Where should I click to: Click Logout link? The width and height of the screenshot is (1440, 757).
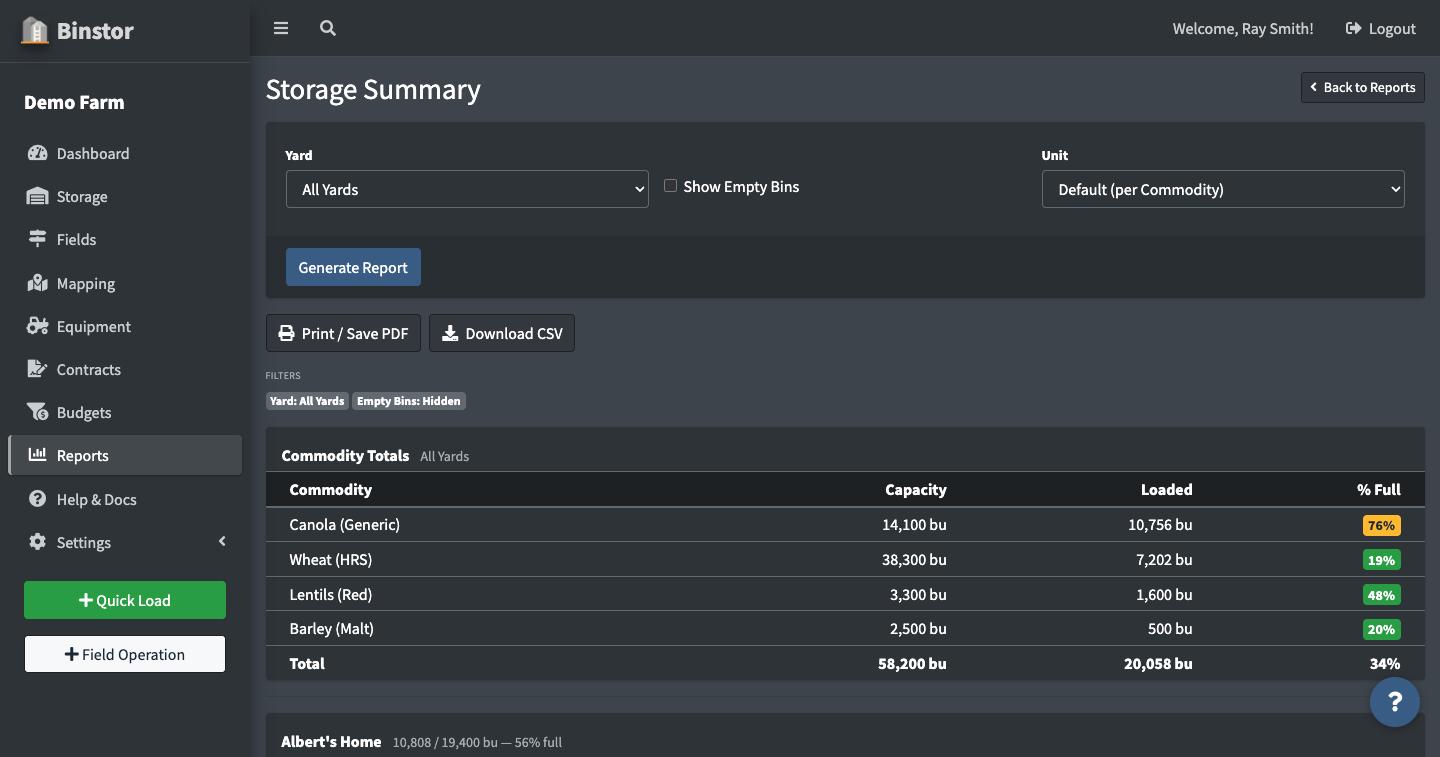pyautogui.click(x=1381, y=28)
